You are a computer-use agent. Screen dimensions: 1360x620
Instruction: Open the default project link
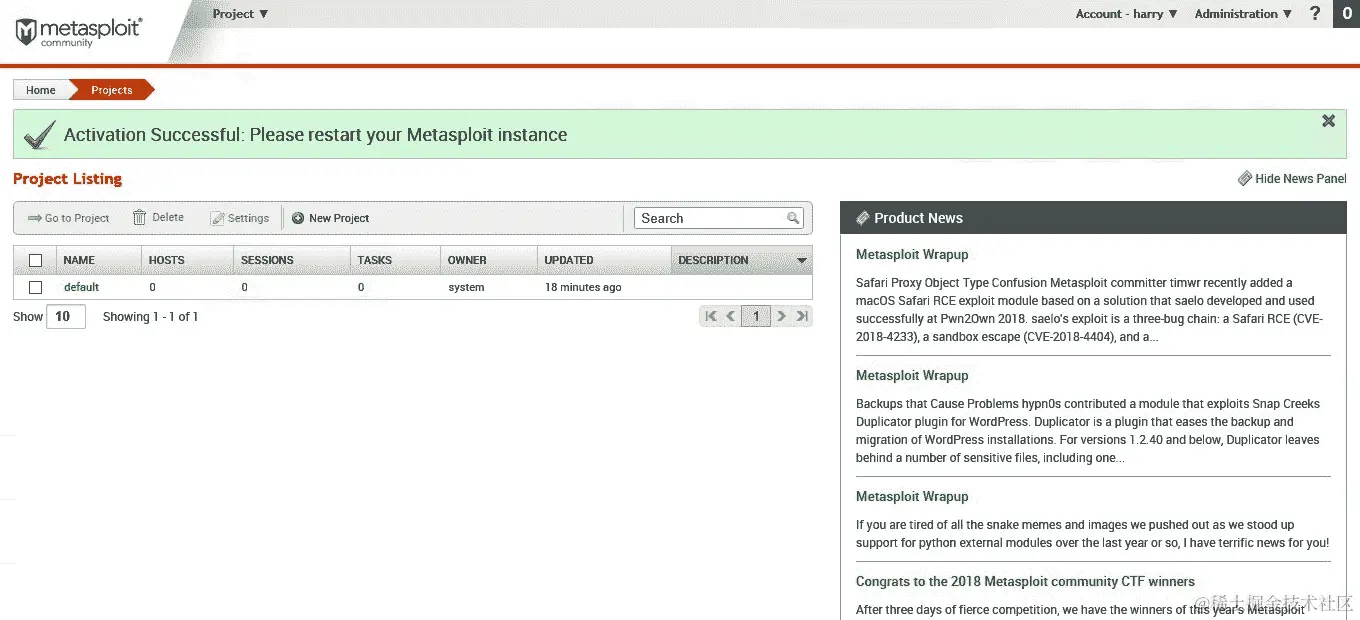click(x=81, y=287)
